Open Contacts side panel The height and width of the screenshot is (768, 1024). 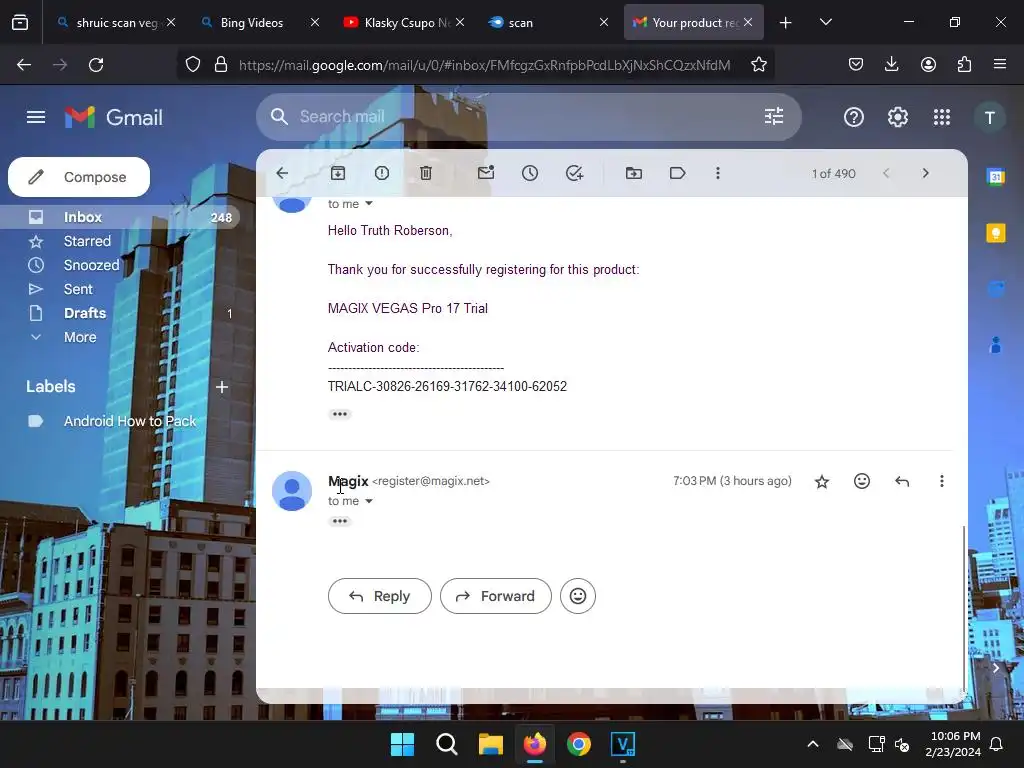pyautogui.click(x=996, y=345)
